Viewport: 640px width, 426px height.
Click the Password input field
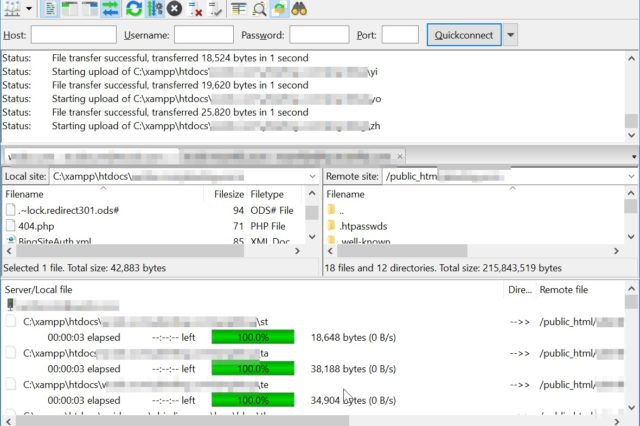pos(319,35)
